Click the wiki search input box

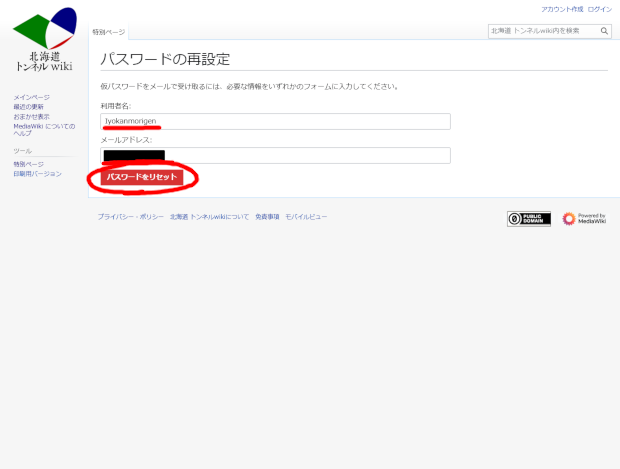click(543, 31)
